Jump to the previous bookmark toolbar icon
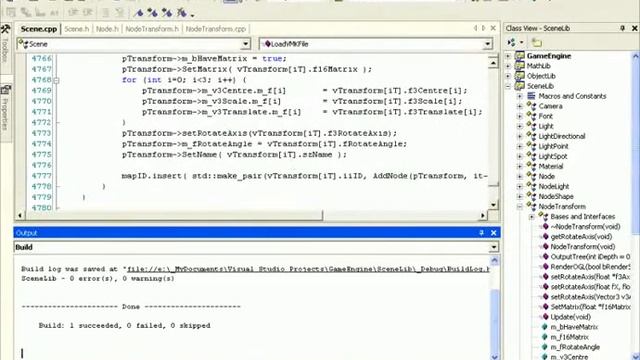The image size is (640, 360). (x=167, y=13)
